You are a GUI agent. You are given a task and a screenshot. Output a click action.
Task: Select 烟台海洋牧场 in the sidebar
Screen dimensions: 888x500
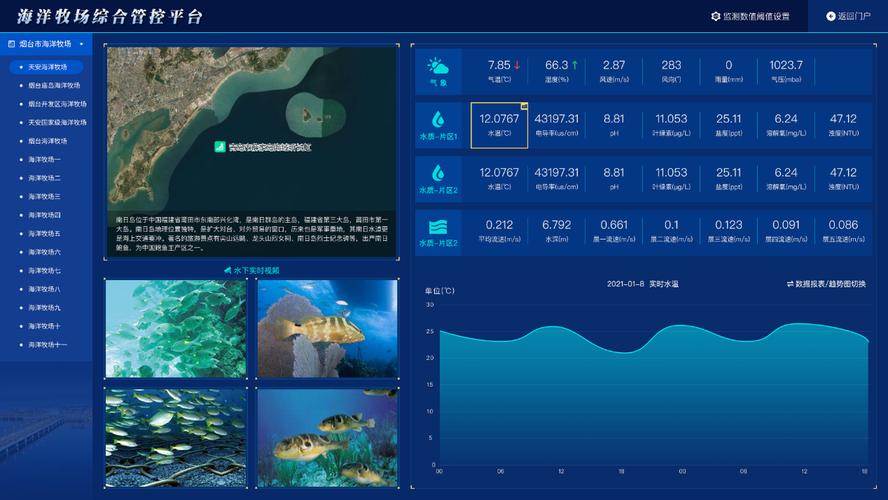(x=48, y=141)
